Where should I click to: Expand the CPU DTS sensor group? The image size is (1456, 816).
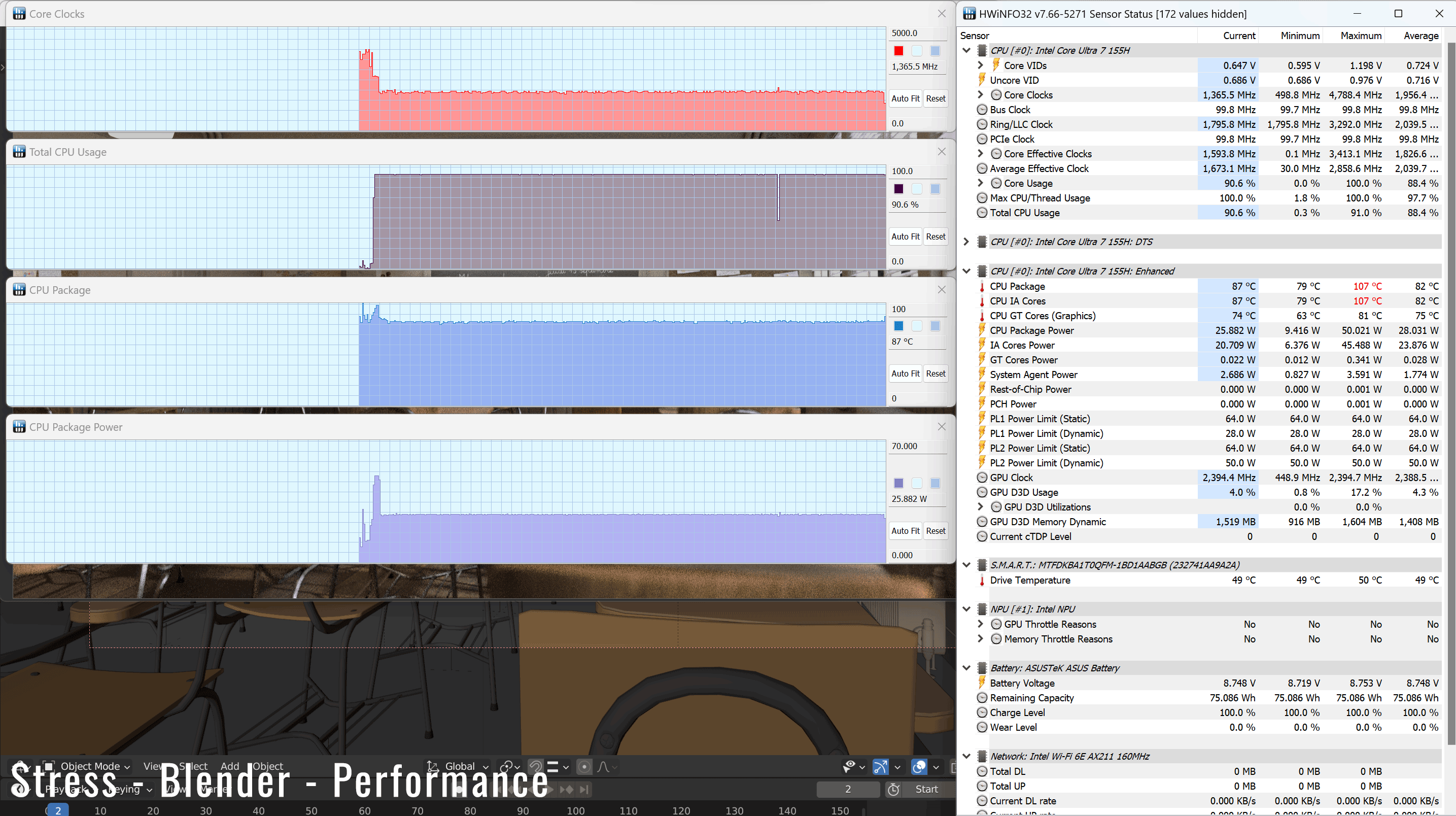click(966, 242)
